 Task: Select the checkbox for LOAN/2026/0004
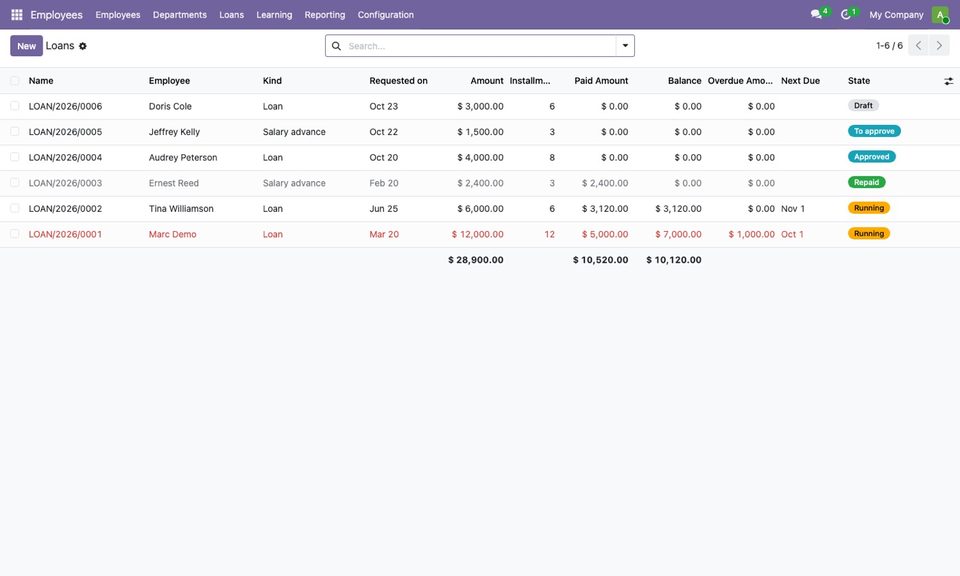coord(15,157)
